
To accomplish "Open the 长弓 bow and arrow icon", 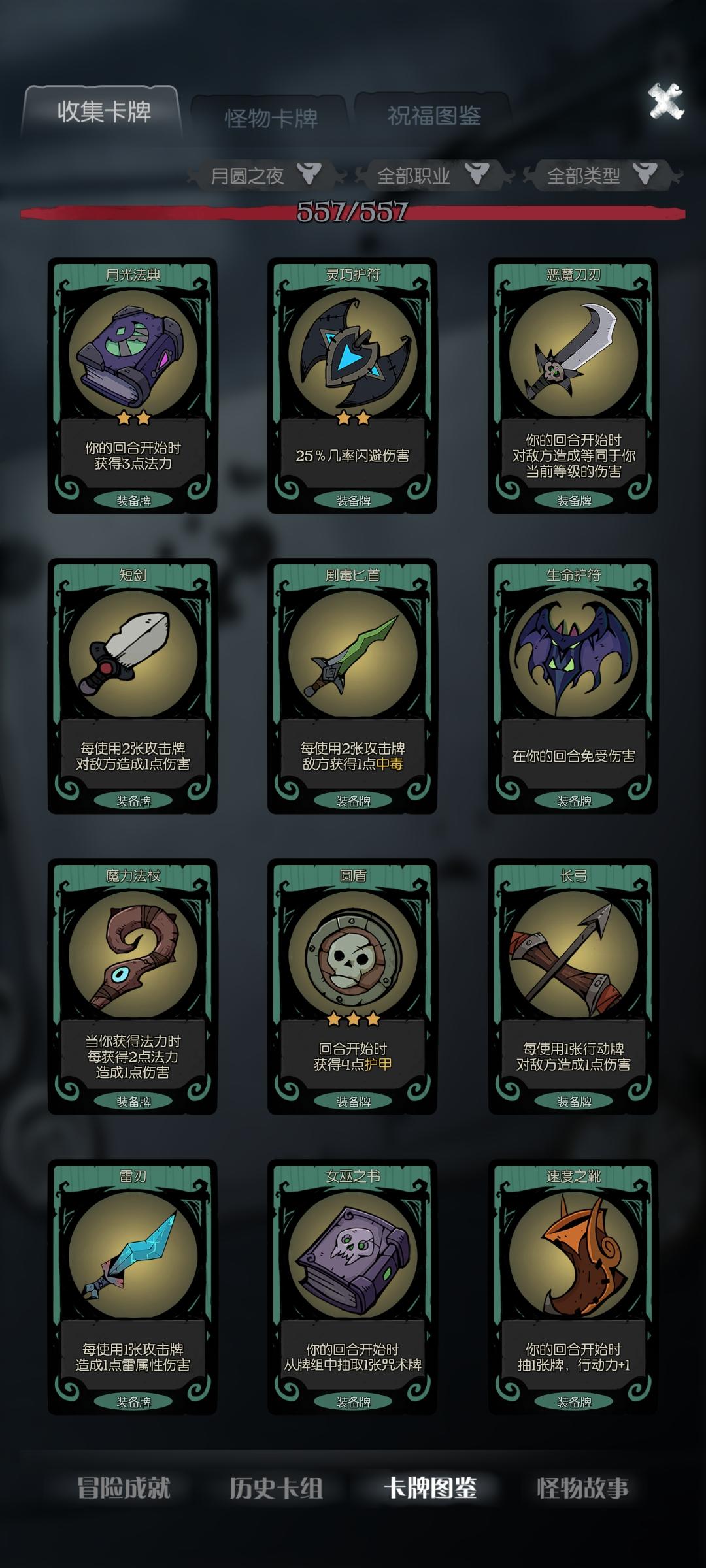I will (x=573, y=955).
